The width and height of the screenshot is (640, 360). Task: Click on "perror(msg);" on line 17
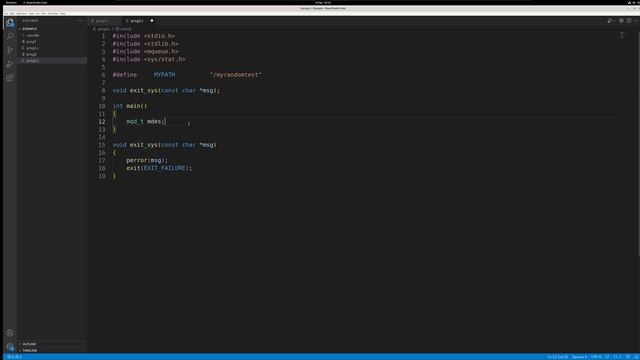point(147,160)
